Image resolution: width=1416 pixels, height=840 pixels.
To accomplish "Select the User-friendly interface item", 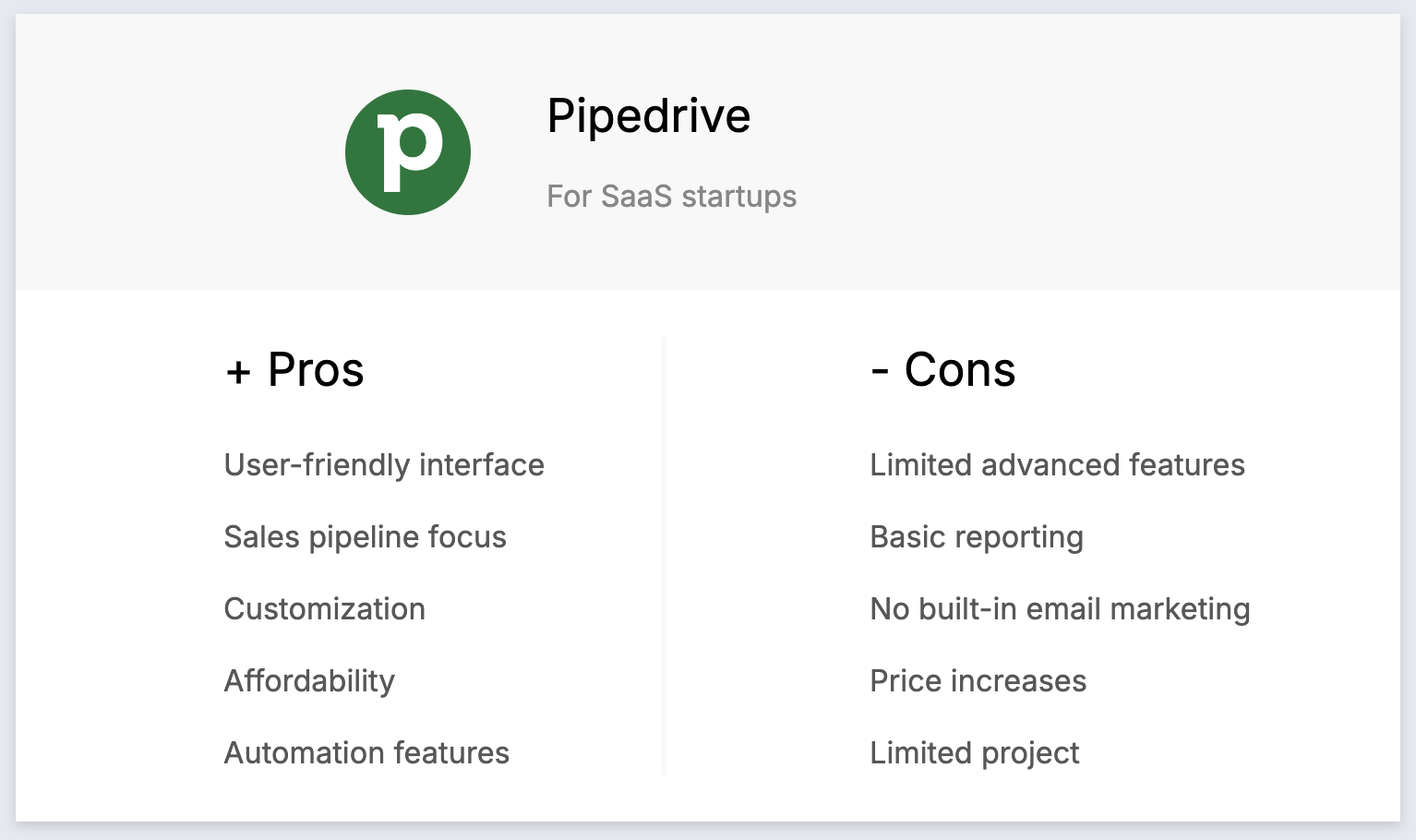I will (384, 465).
